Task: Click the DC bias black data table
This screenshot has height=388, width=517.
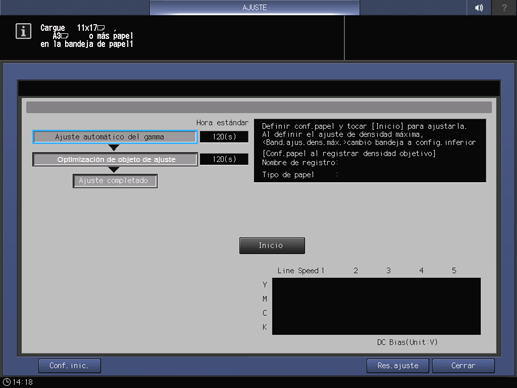Action: pos(376,306)
